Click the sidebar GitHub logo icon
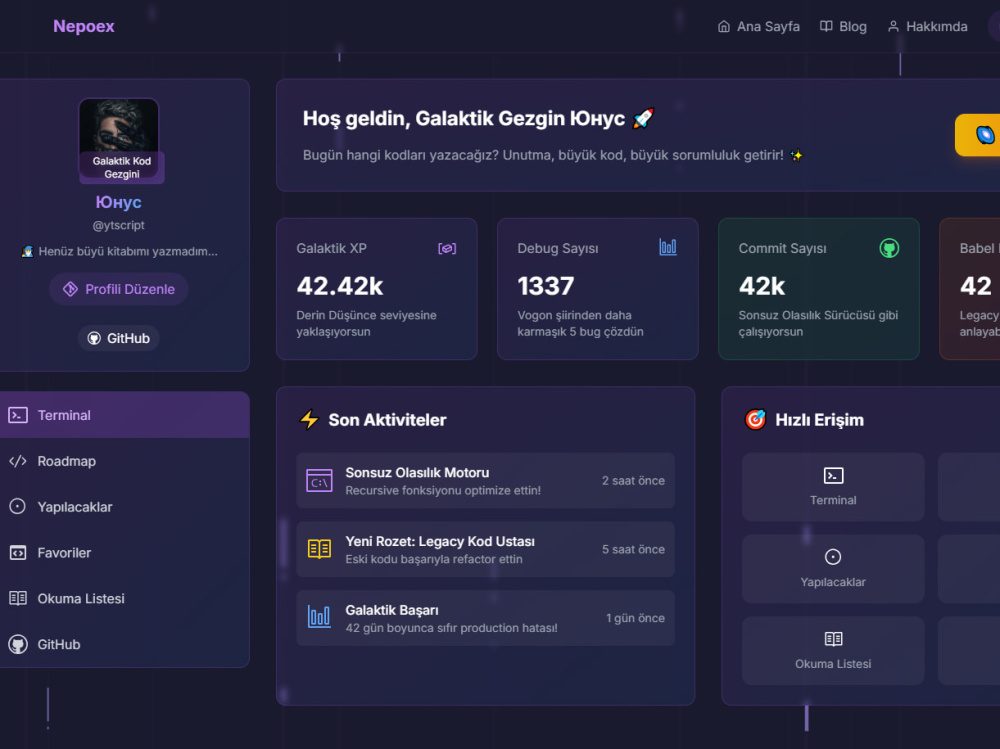 point(18,644)
